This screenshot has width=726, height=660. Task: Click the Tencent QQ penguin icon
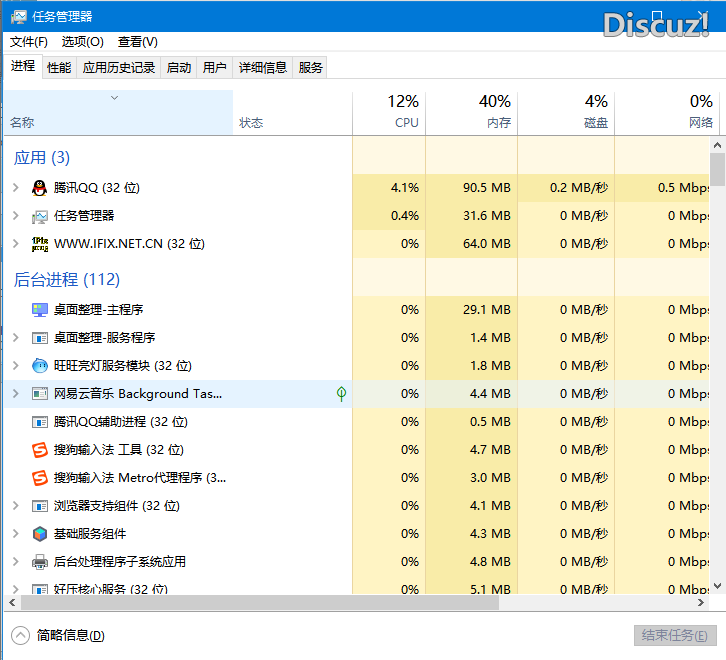tap(40, 188)
